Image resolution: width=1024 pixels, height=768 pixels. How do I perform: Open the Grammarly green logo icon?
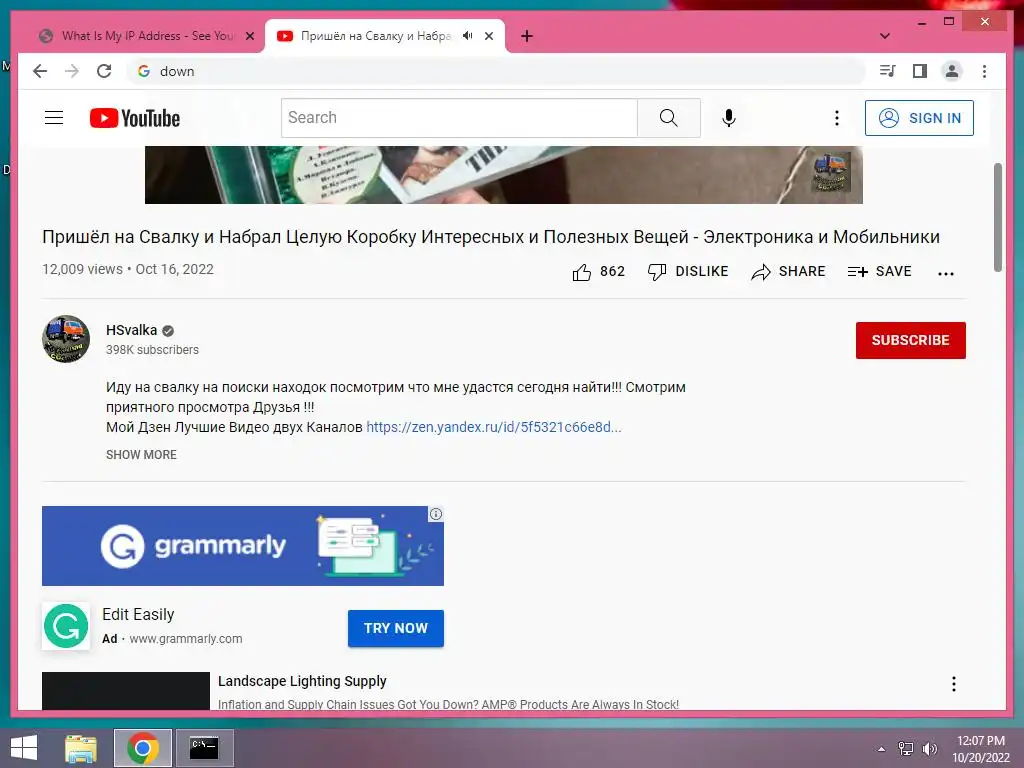click(66, 626)
